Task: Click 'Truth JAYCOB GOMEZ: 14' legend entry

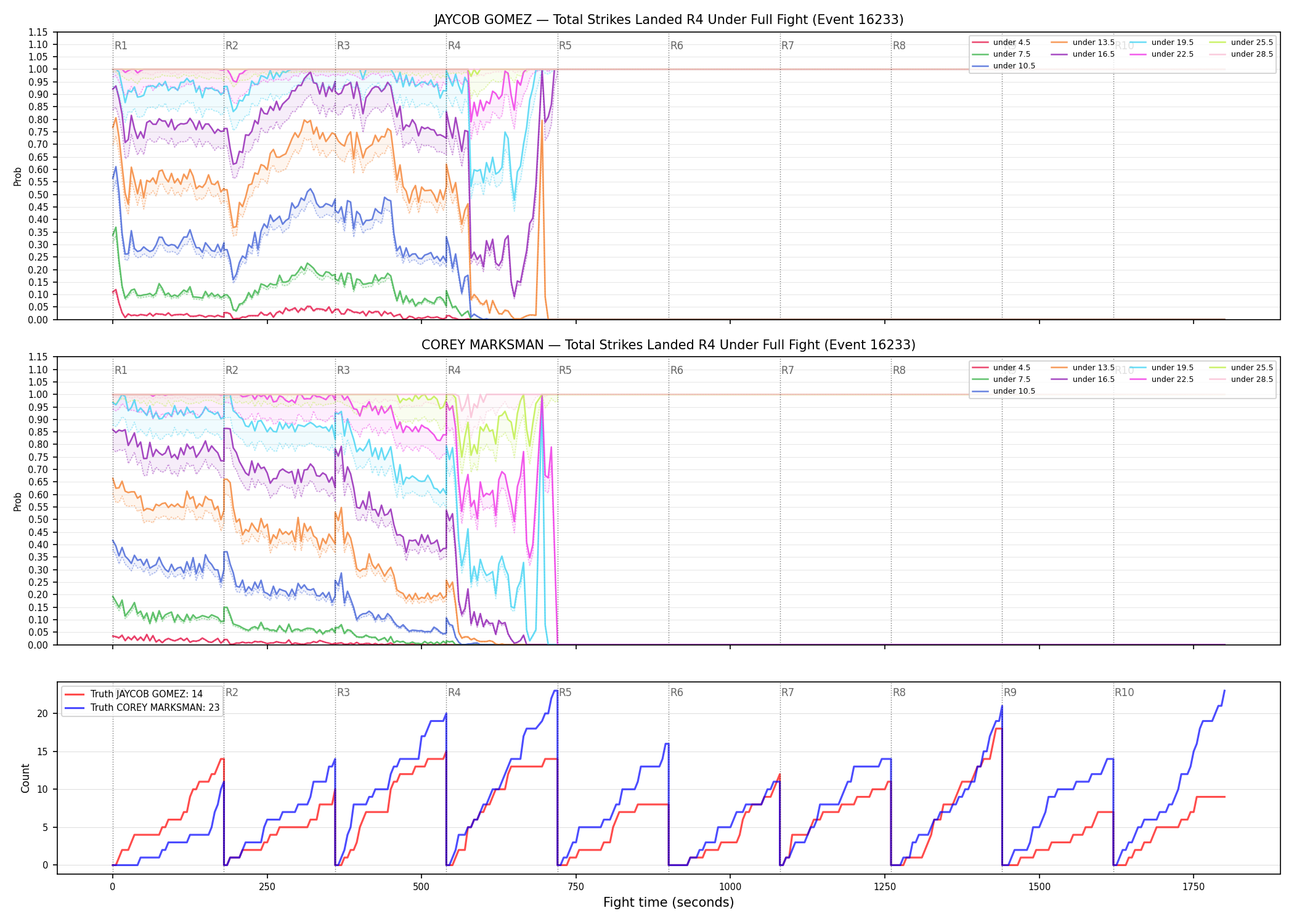Action: pos(134,694)
